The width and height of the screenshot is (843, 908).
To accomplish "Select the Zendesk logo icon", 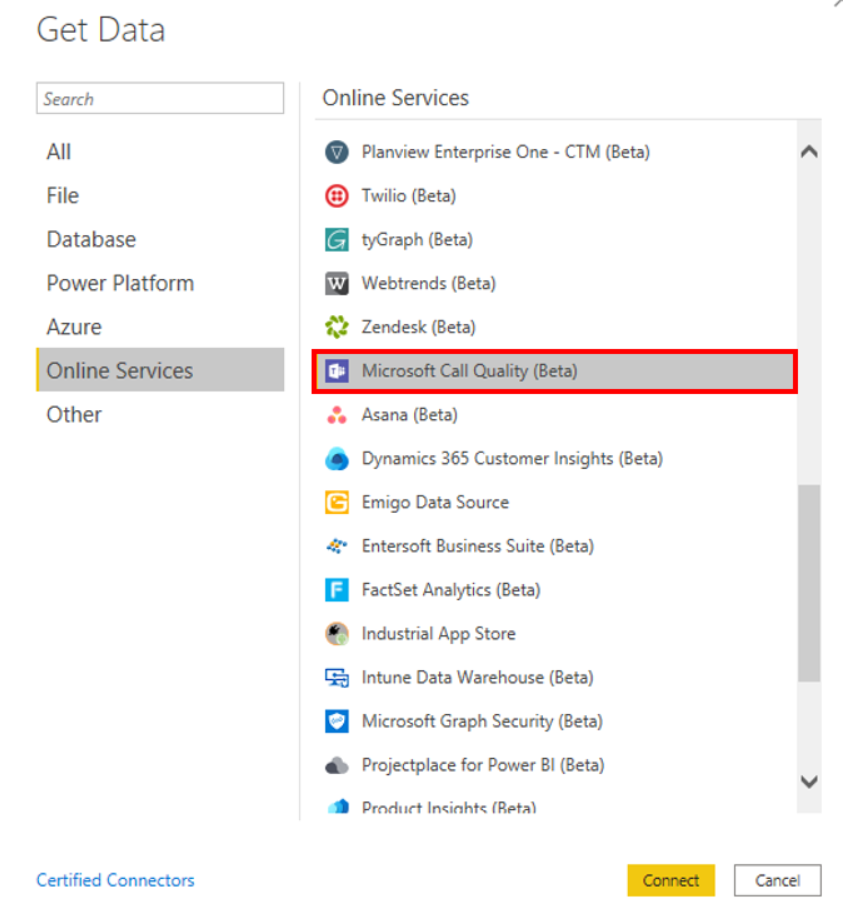I will (336, 327).
